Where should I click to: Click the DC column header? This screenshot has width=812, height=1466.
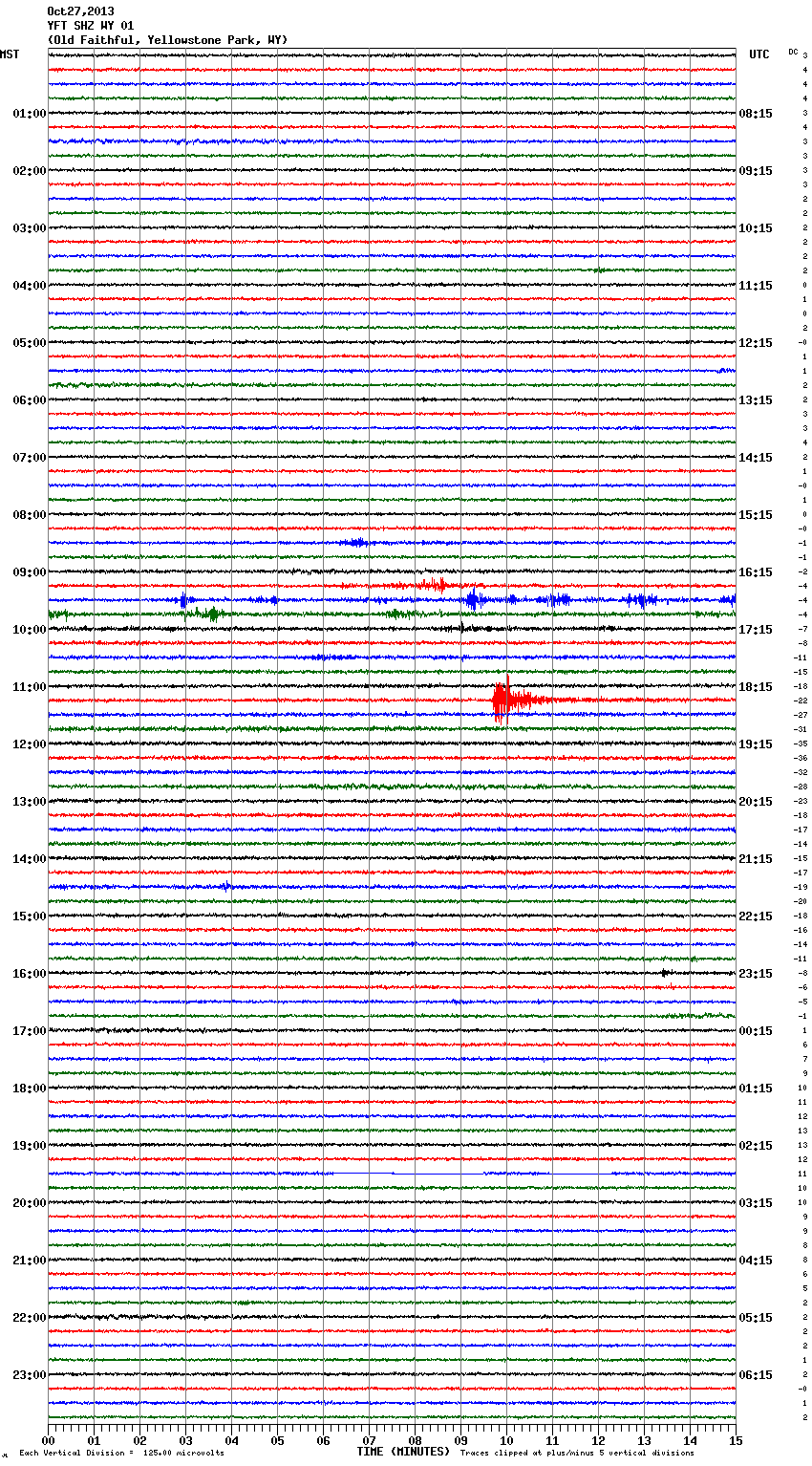pos(793,52)
